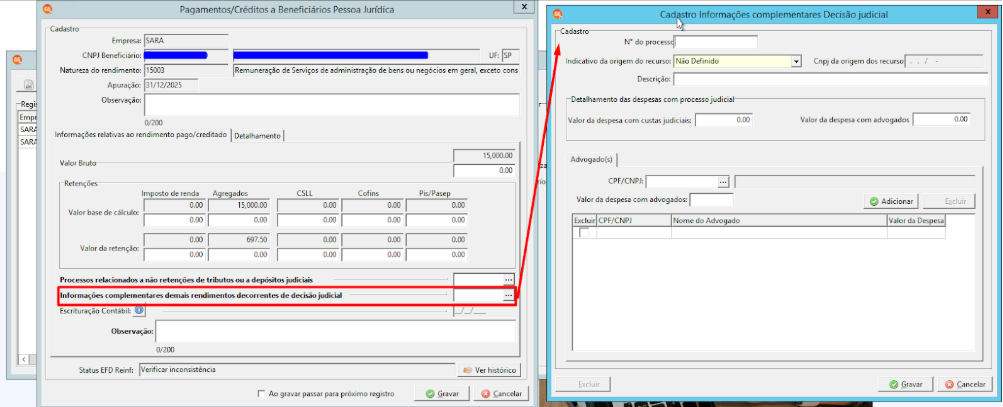This screenshot has height=407, width=1003.
Task: Click the Natureza do rendimento code 15003
Action: pos(186,70)
